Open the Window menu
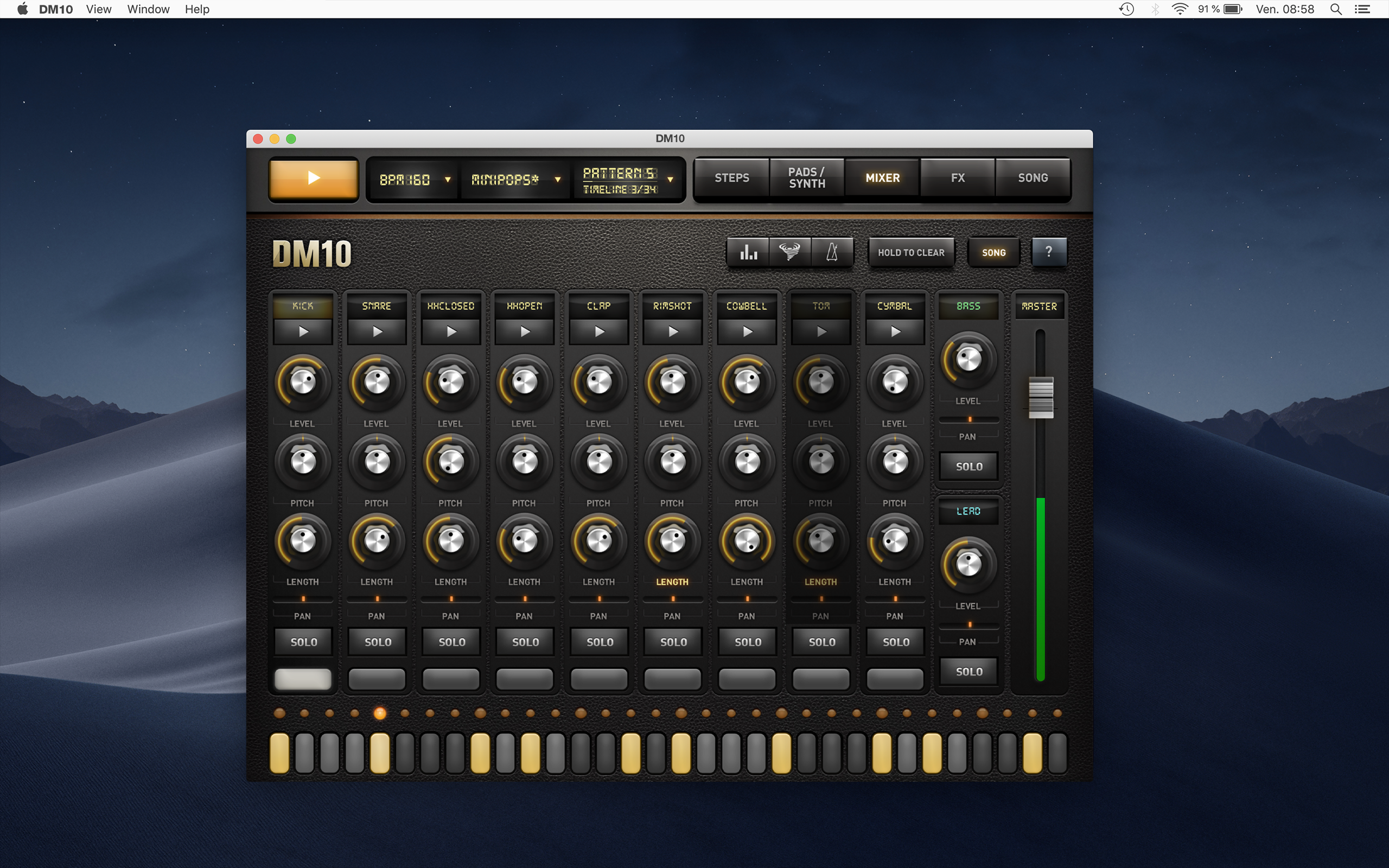The height and width of the screenshot is (868, 1389). click(x=148, y=9)
